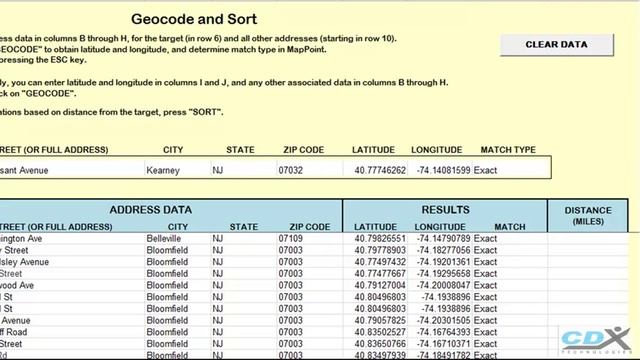This screenshot has height=360, width=640.
Task: Click the RESULTS header
Action: coord(445,210)
